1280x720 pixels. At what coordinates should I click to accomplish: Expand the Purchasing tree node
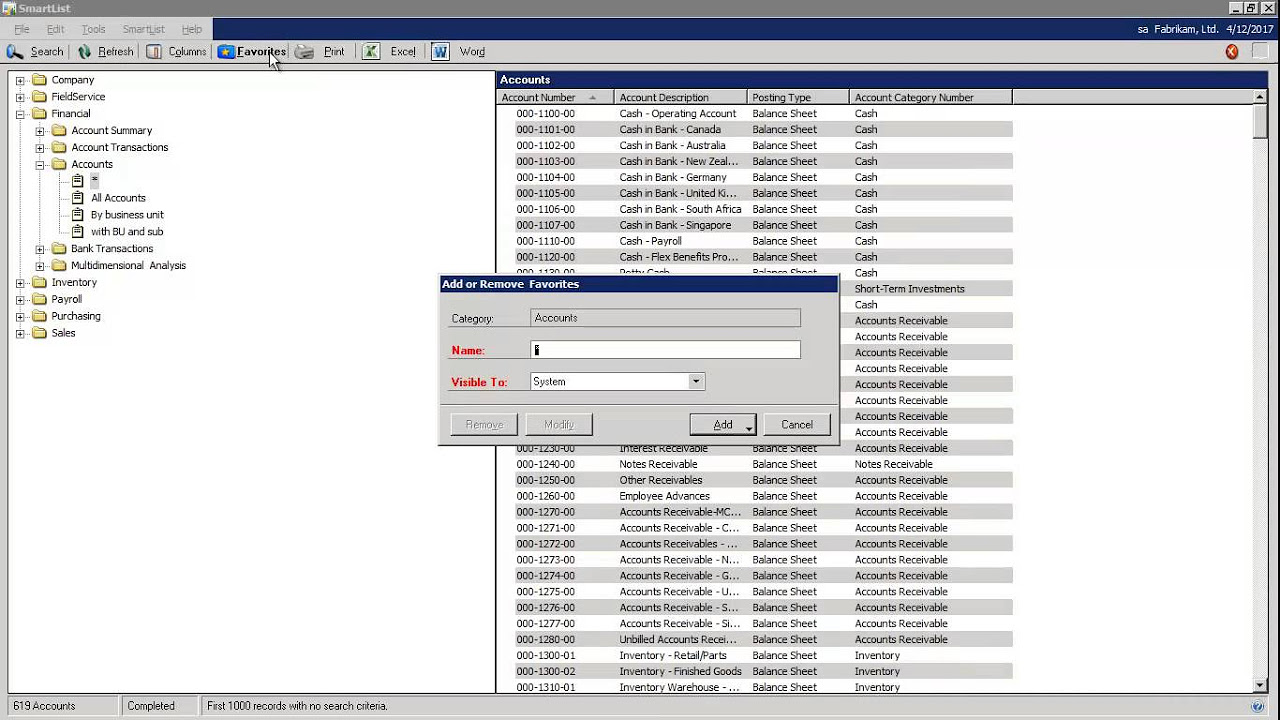click(x=20, y=317)
